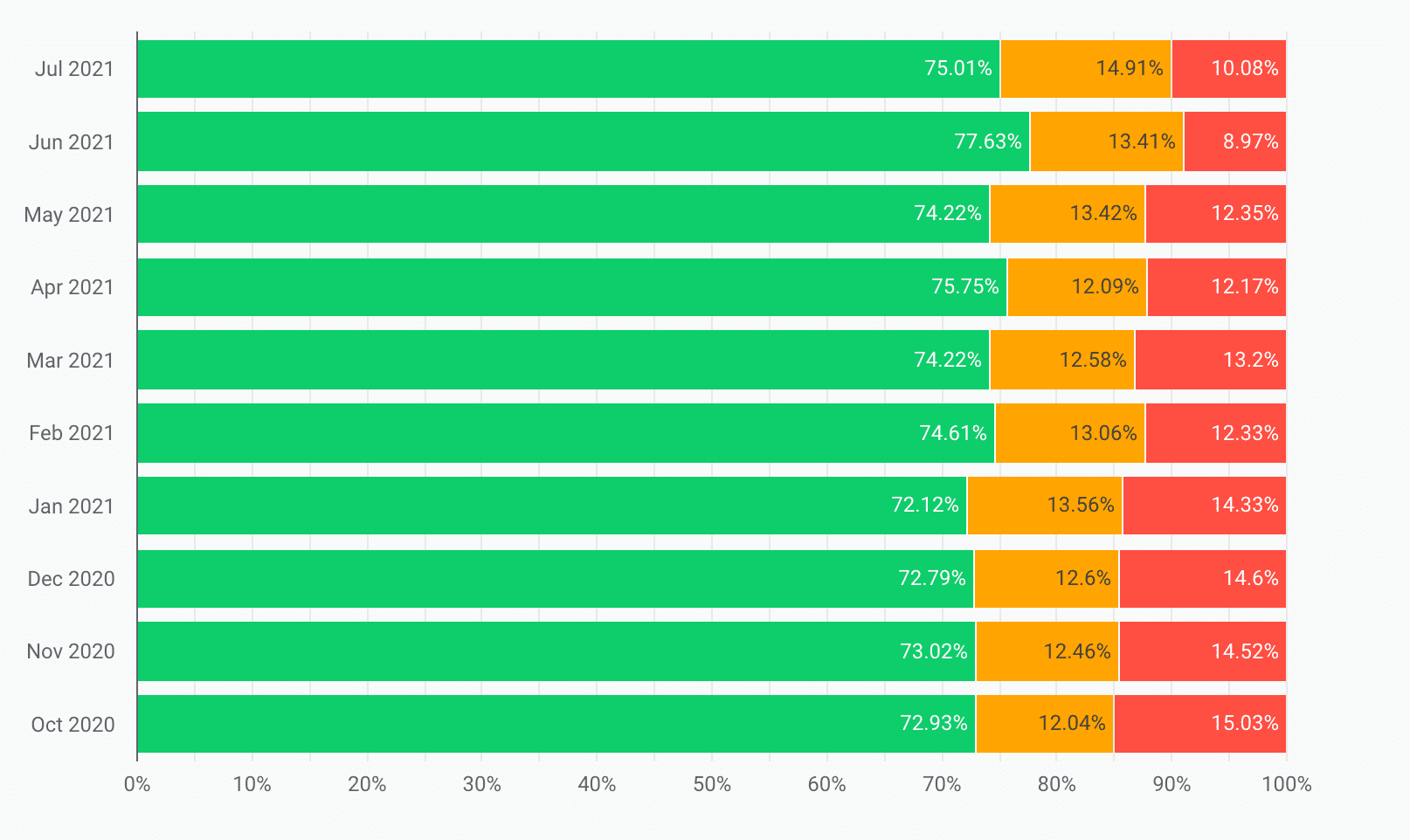Select the red 8.97% segment for Jun 2021
Viewport: 1410px width, 840px height.
coord(1234,141)
